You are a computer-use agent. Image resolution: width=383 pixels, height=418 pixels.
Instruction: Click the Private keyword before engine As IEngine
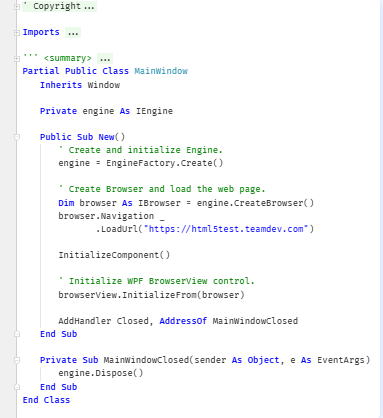(58, 111)
